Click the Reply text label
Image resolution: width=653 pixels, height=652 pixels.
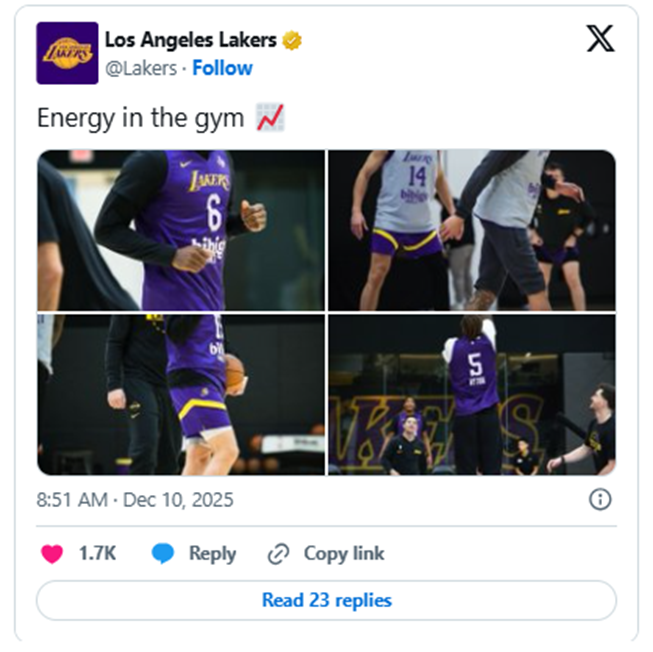(x=212, y=554)
